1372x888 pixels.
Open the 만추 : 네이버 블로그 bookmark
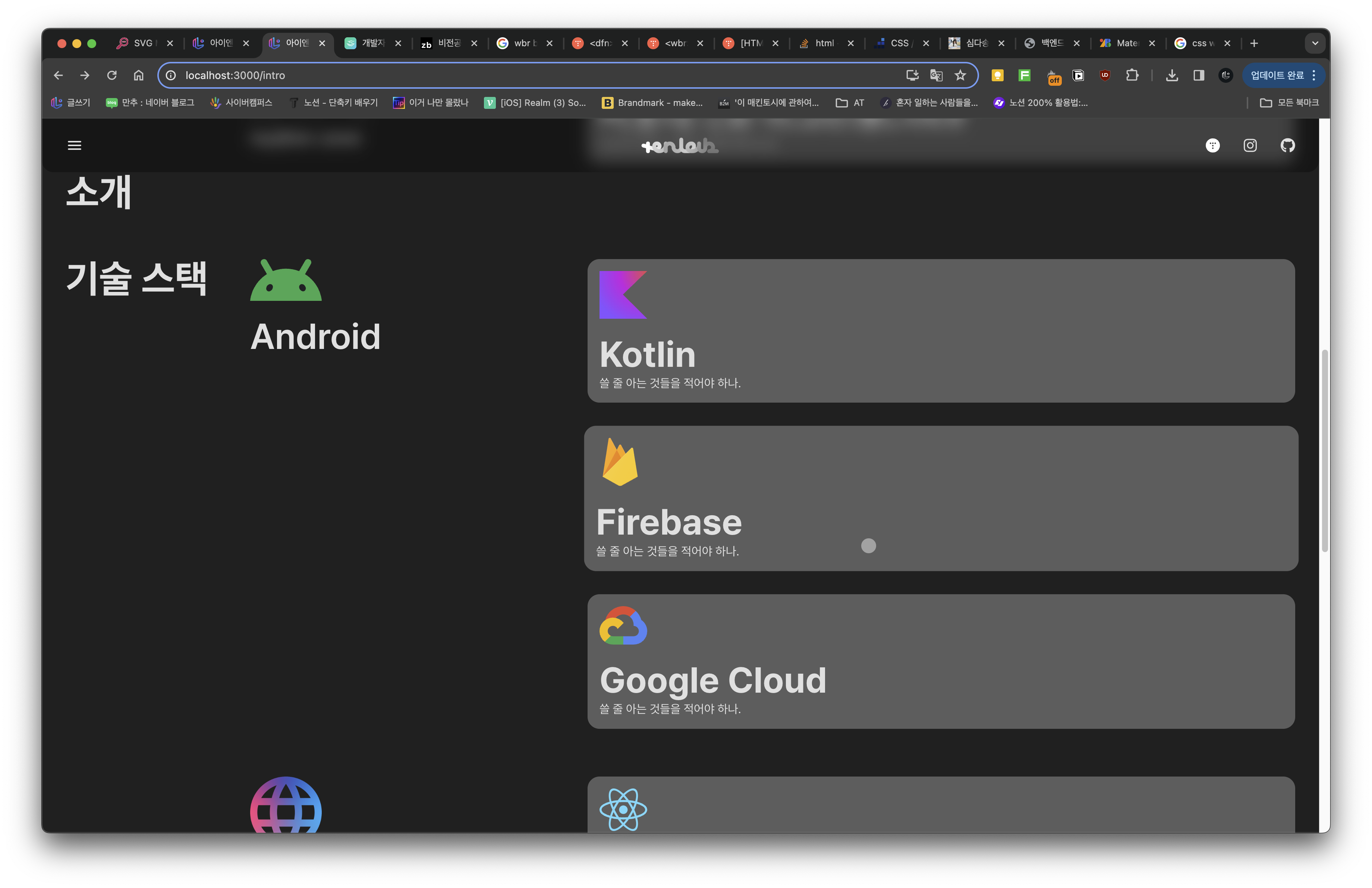coord(150,103)
